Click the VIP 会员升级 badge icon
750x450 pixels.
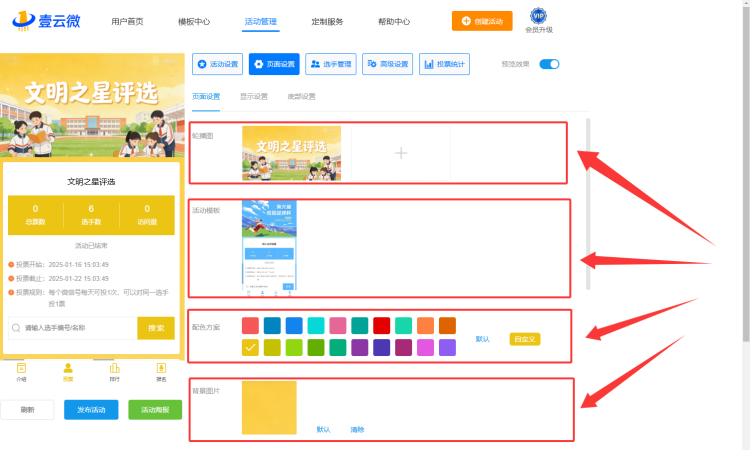coord(539,16)
